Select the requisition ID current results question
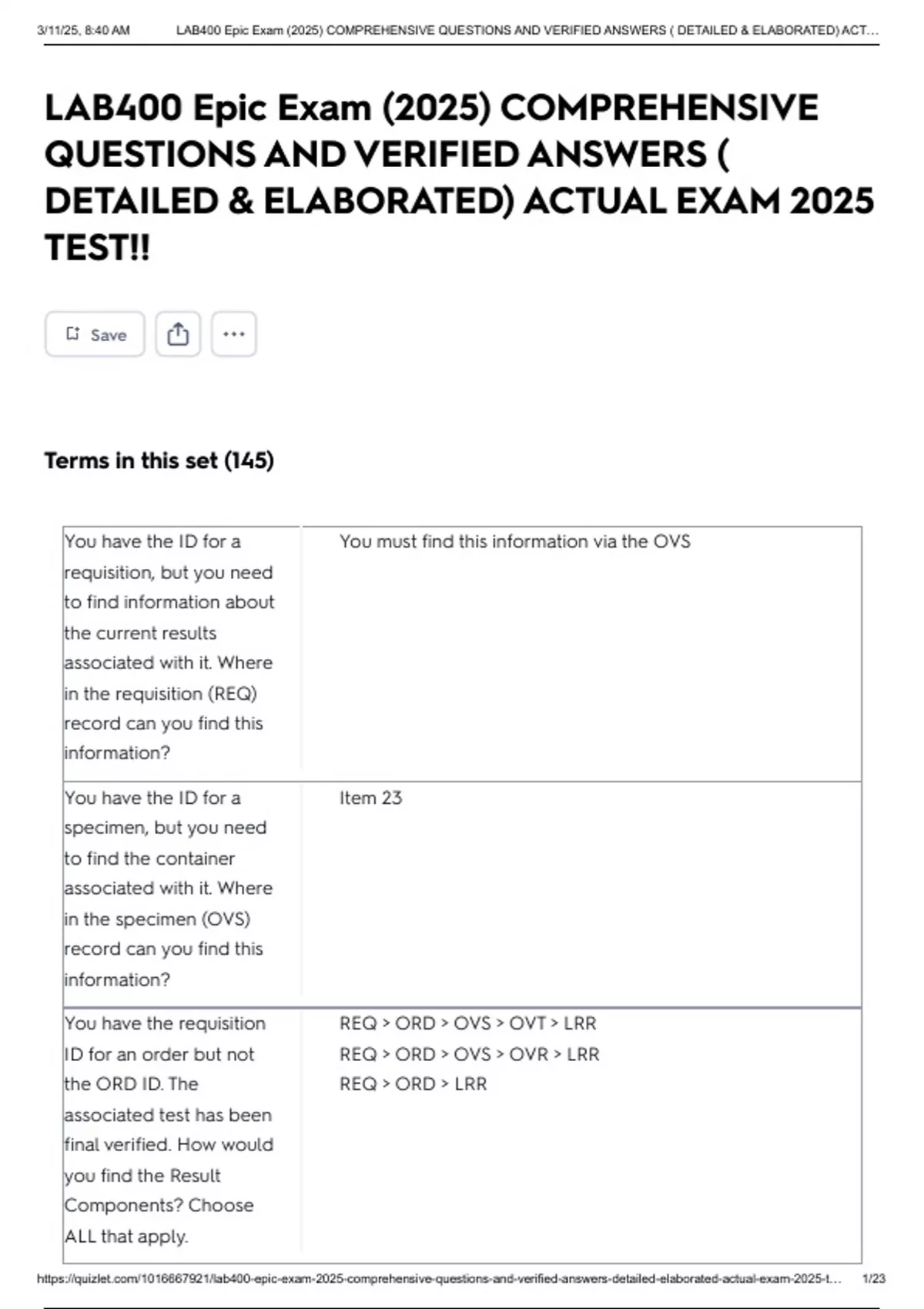 click(x=169, y=647)
